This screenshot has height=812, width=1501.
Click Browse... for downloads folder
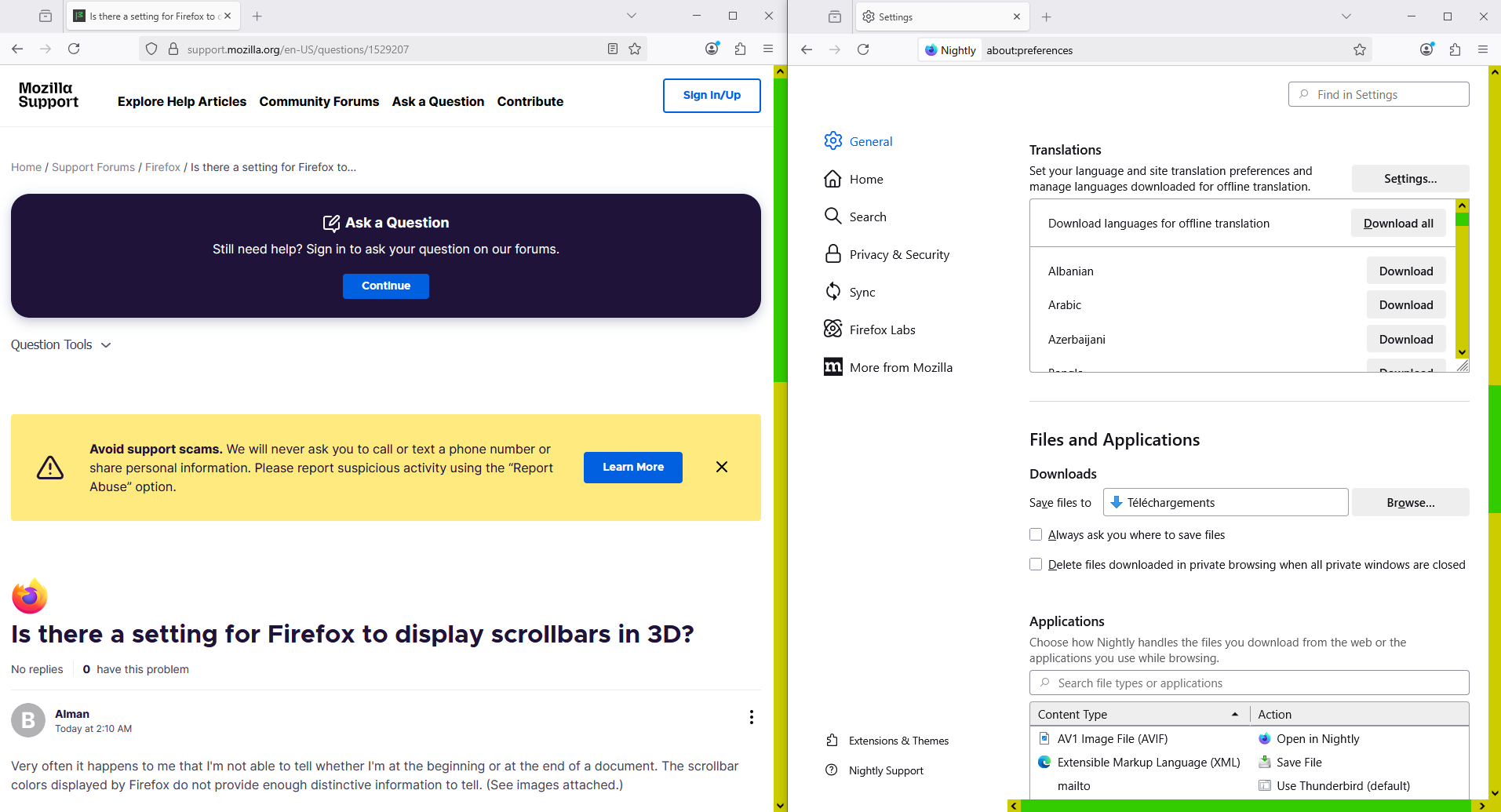[x=1410, y=502]
